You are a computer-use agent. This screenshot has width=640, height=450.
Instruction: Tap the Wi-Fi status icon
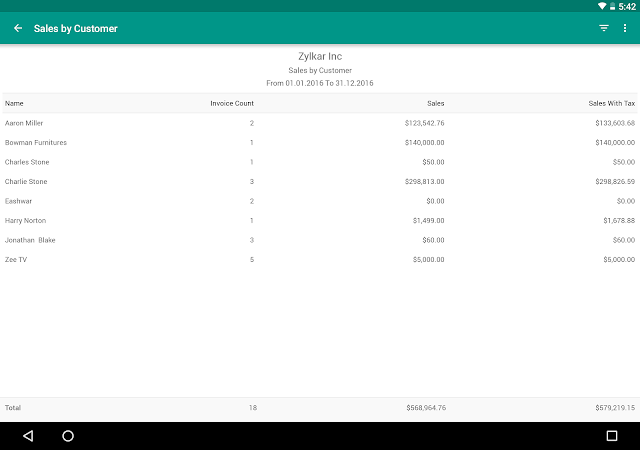602,6
